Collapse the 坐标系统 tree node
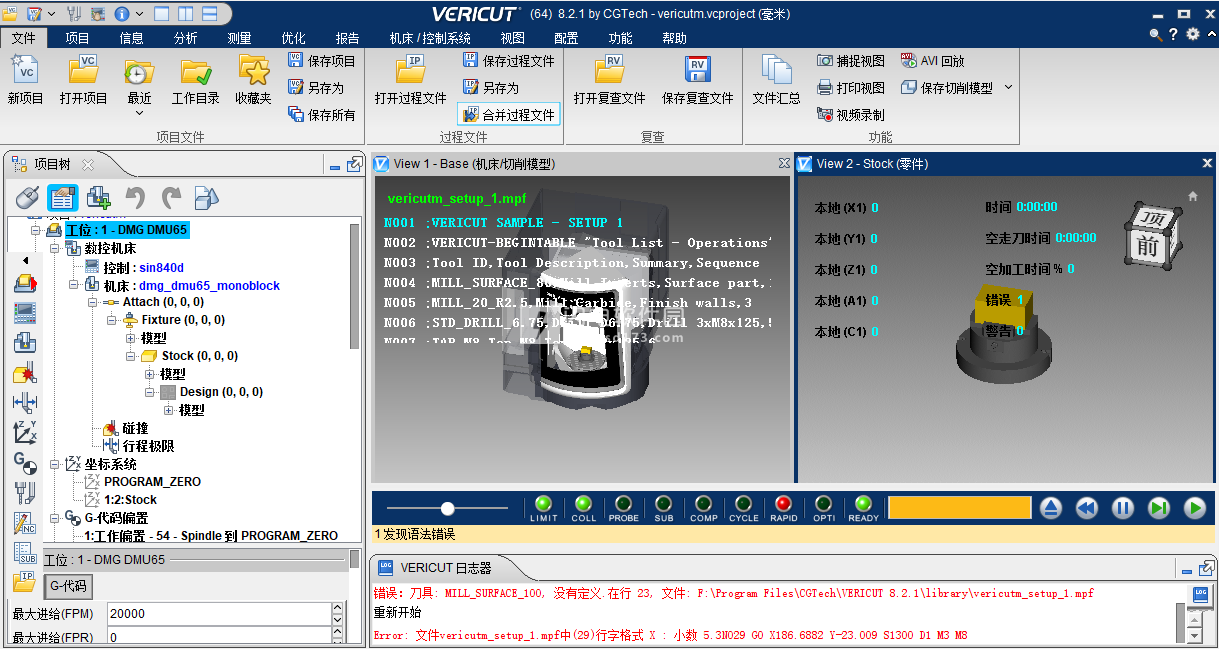Viewport: 1219px width, 649px height. [x=55, y=464]
